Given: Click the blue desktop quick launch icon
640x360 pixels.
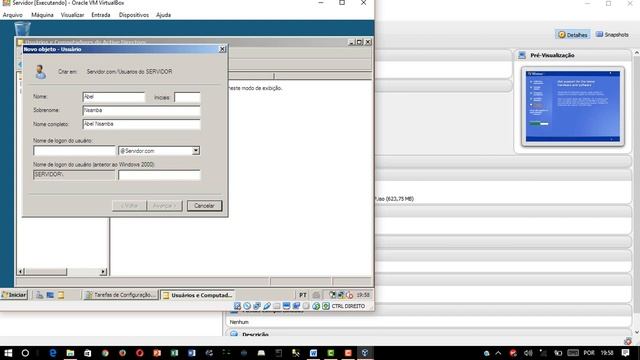Looking at the screenshot, I should (50, 295).
